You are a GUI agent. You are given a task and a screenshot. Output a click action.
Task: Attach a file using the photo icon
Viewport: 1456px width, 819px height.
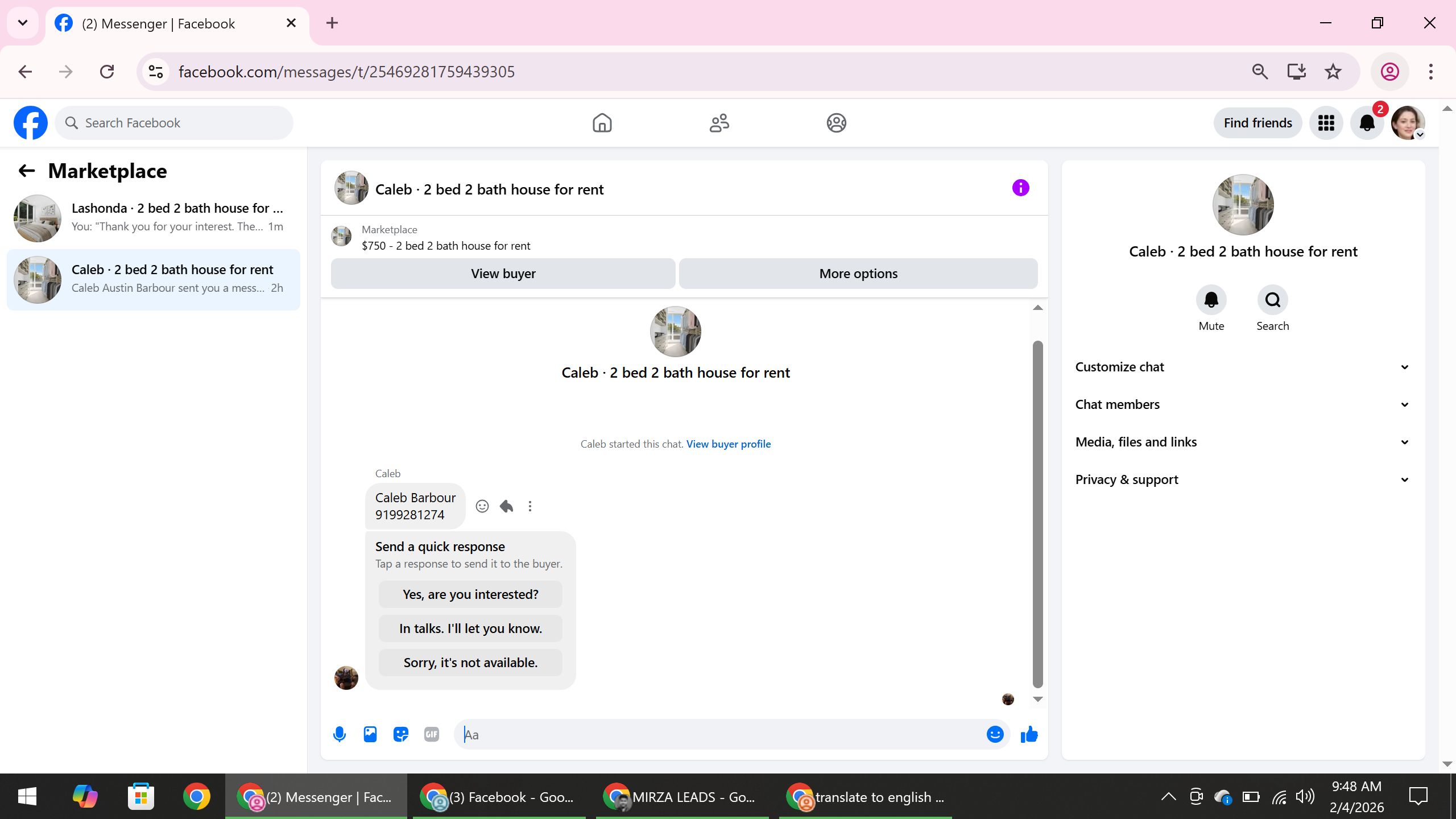pos(370,734)
